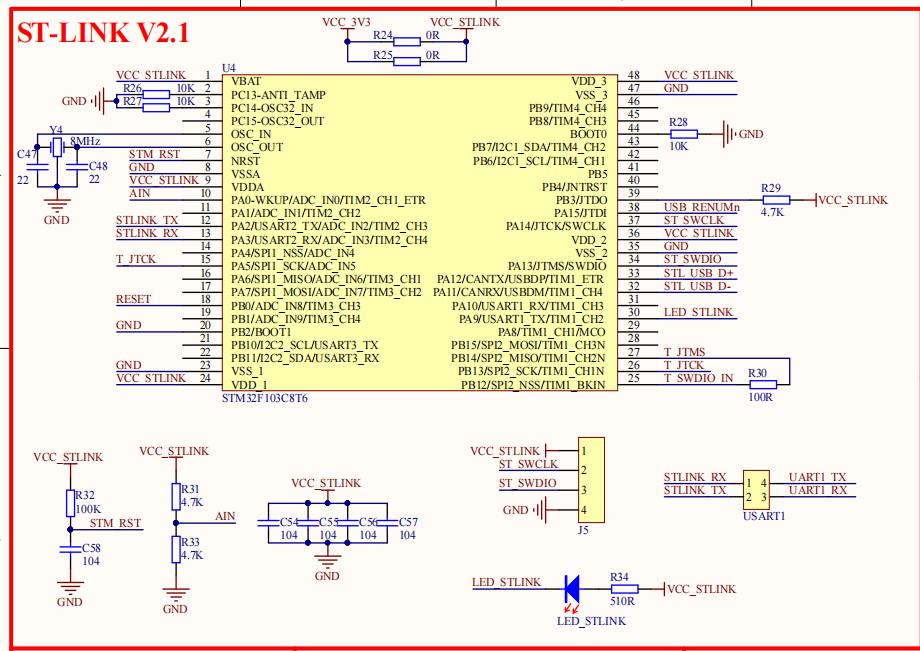Click the "NRST" pin name
Image resolution: width=920 pixels, height=651 pixels.
click(245, 161)
